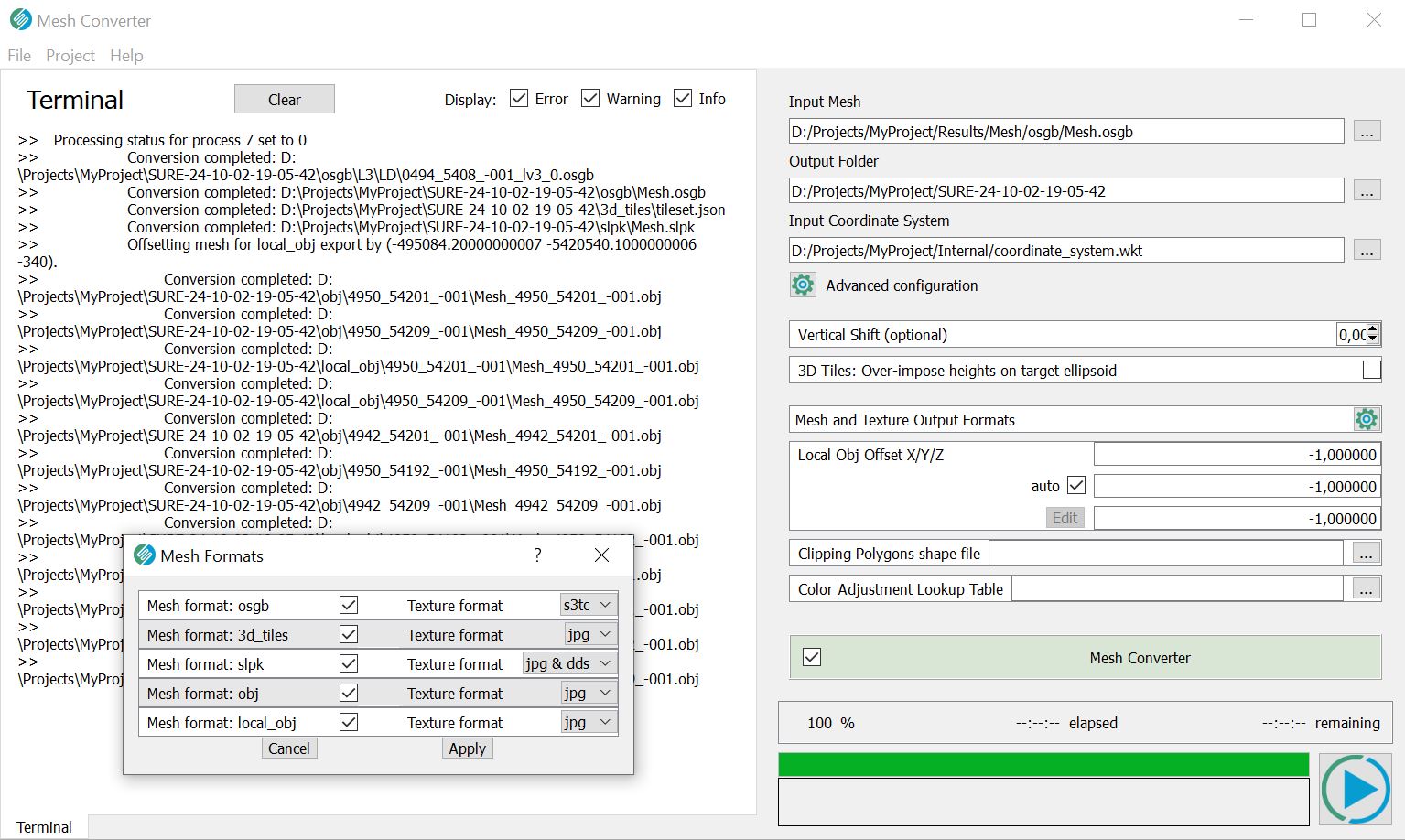Open the Project menu
1405x840 pixels.
(x=70, y=55)
